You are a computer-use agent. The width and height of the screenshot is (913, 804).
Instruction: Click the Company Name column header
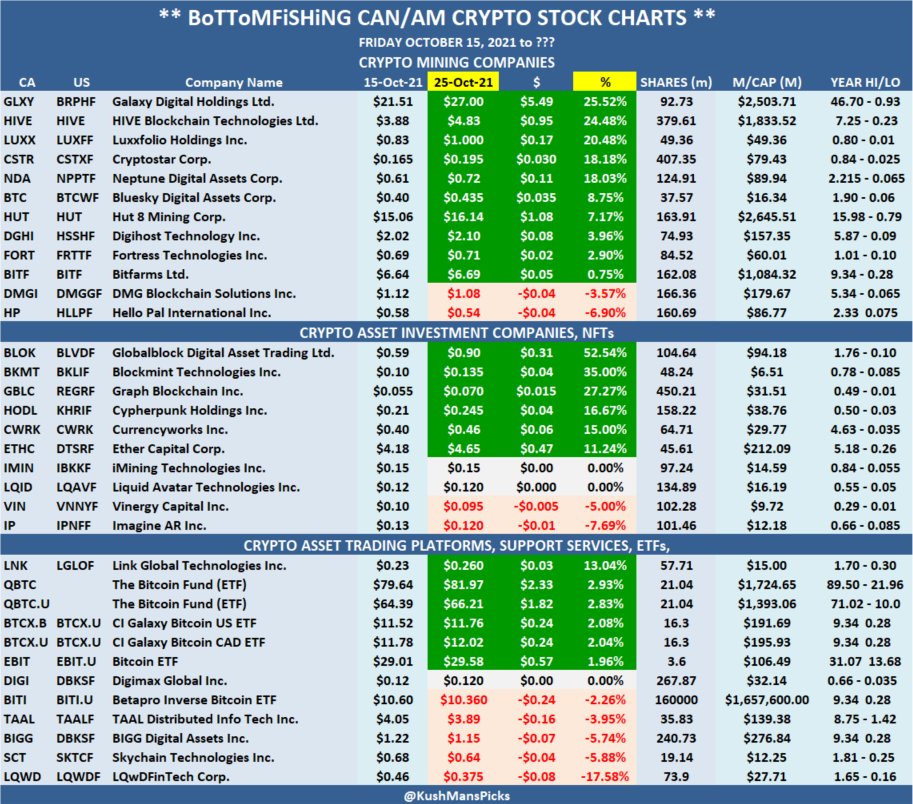(x=234, y=83)
